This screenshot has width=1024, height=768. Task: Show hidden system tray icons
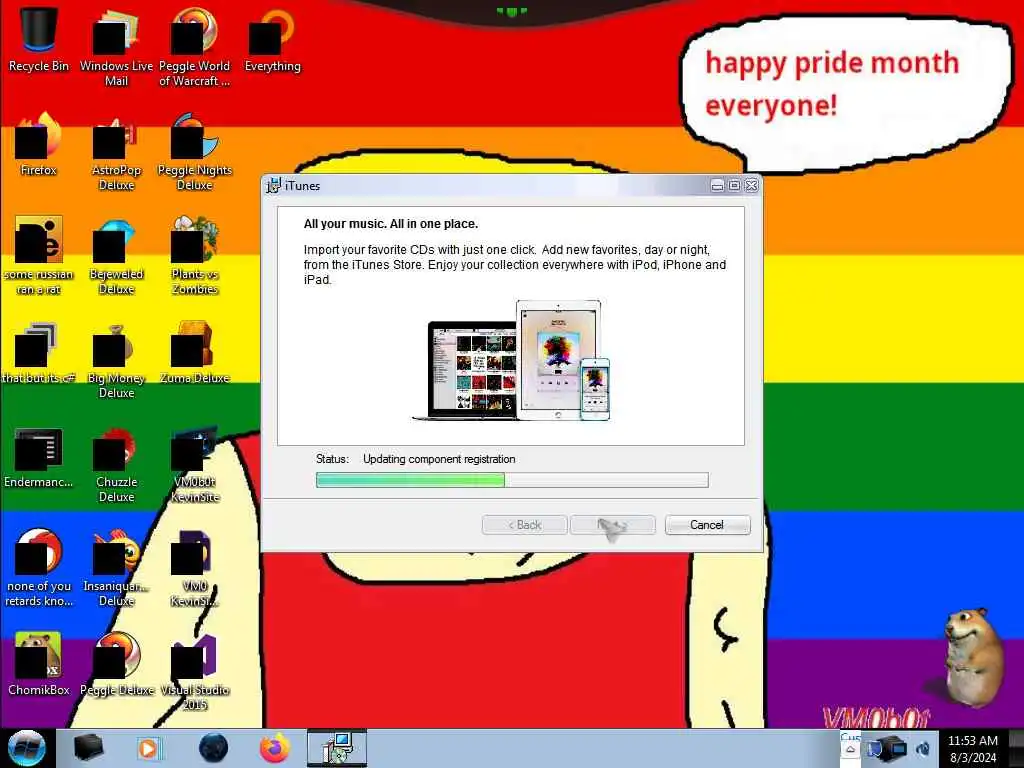click(x=850, y=749)
